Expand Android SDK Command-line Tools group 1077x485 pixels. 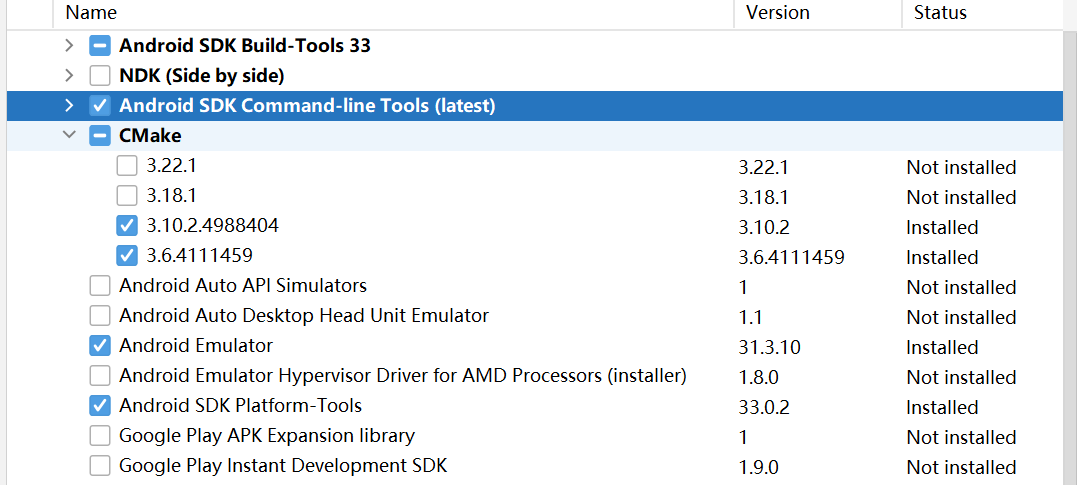[x=68, y=106]
